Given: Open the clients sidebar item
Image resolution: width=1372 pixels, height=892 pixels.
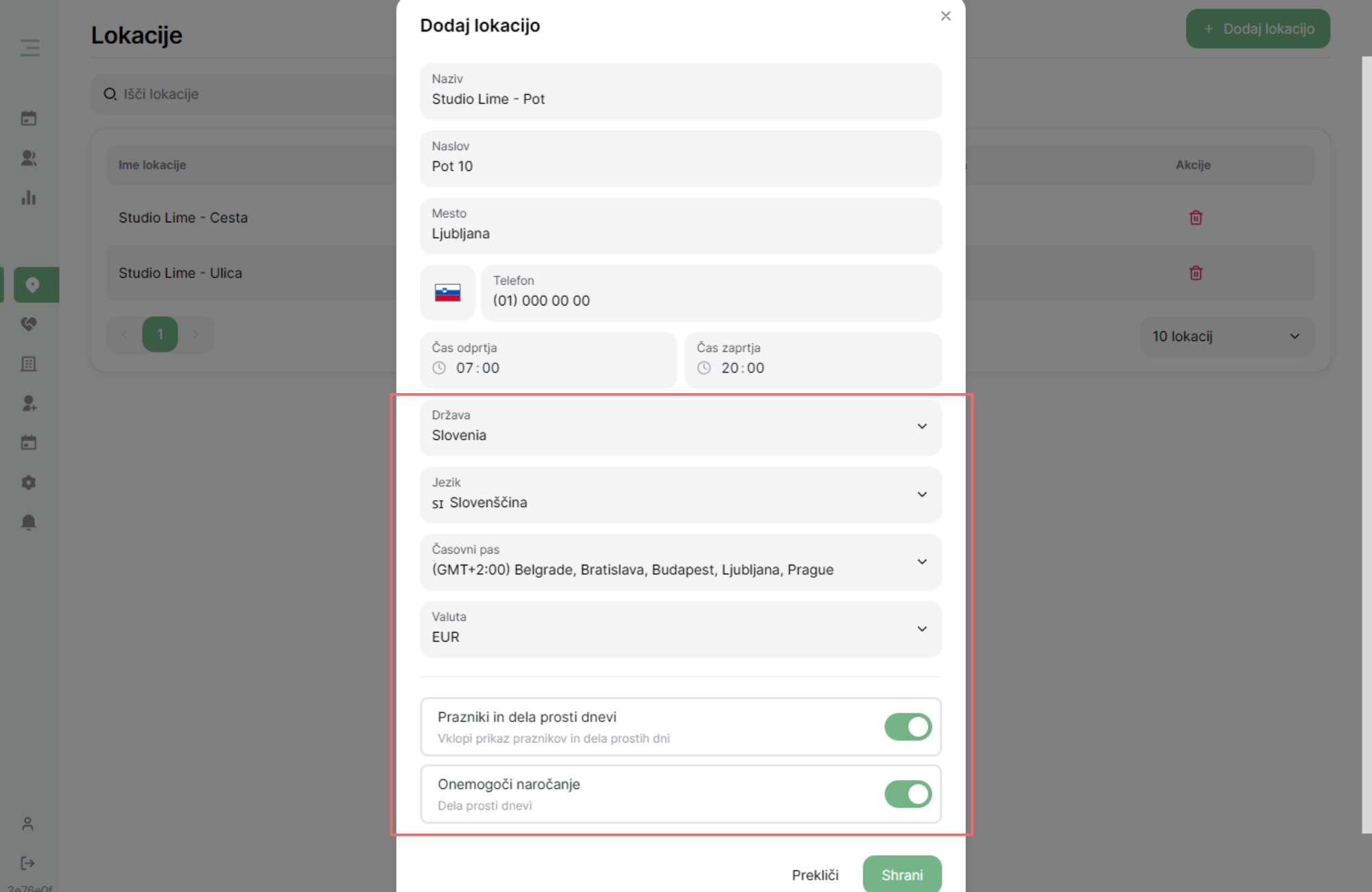Looking at the screenshot, I should 29,158.
